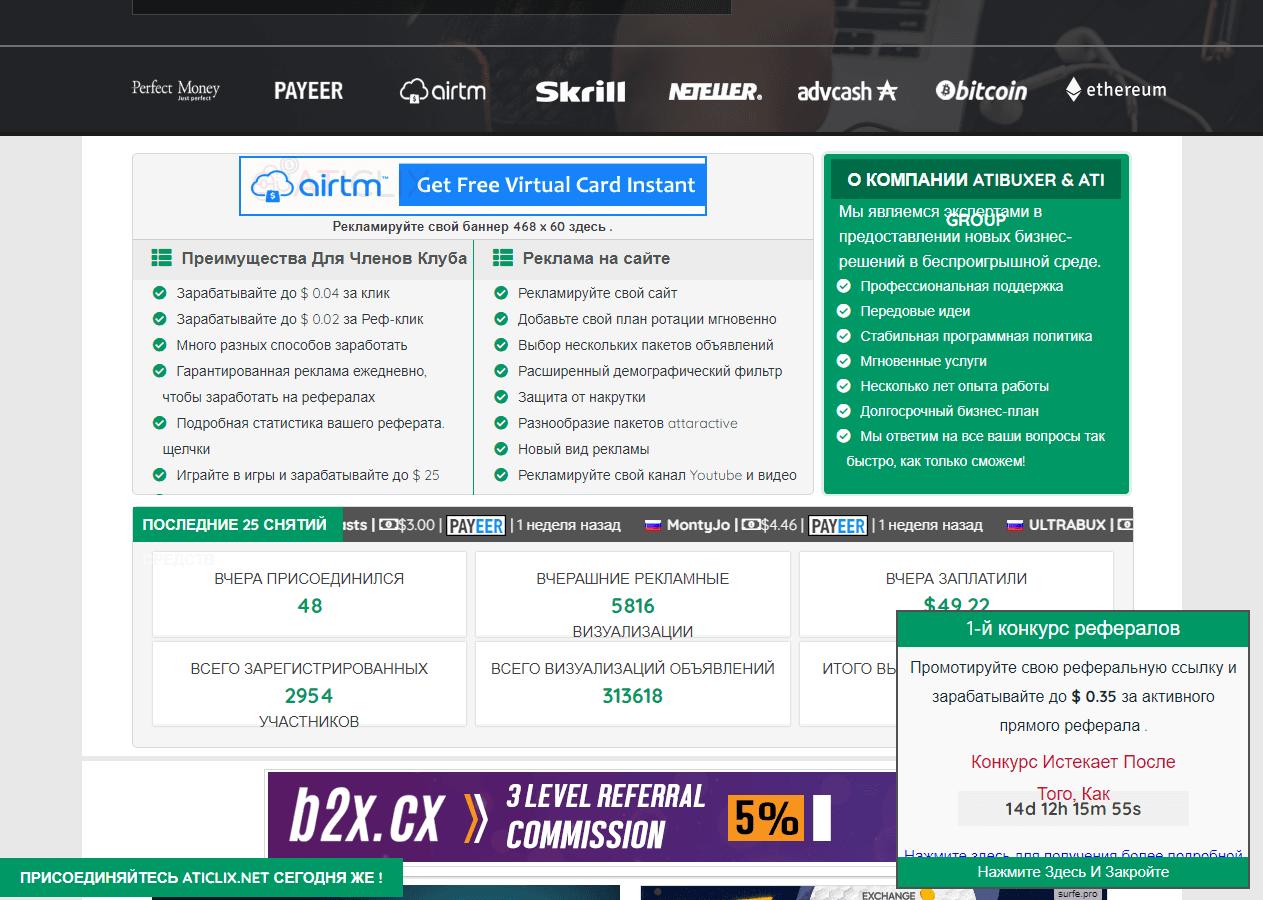
Task: Click 'Рекламируйте свой баннер 468 x 60 здесь' link
Action: [x=472, y=227]
